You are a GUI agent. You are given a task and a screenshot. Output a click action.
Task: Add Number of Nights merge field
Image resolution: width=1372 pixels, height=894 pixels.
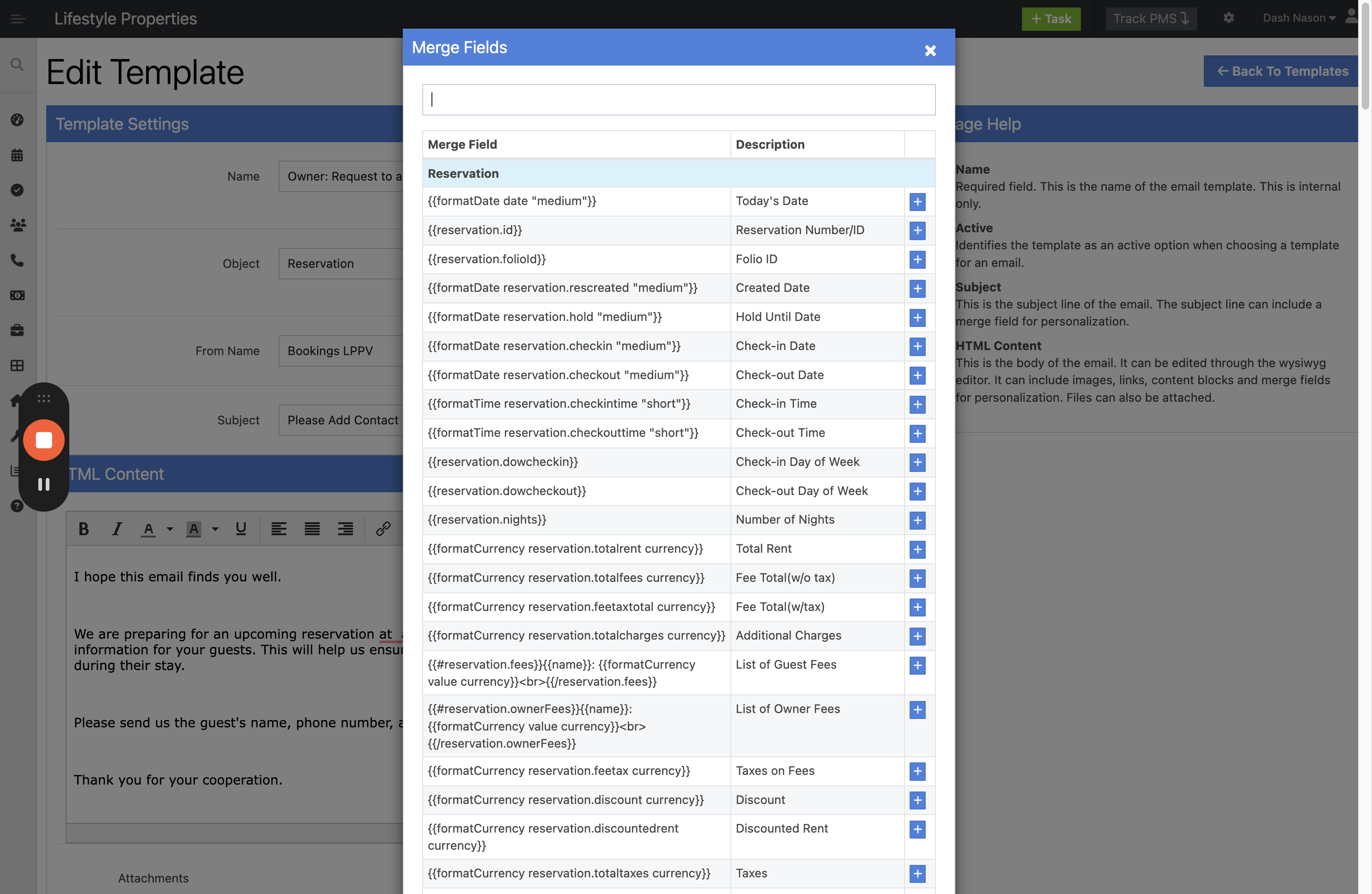917,520
